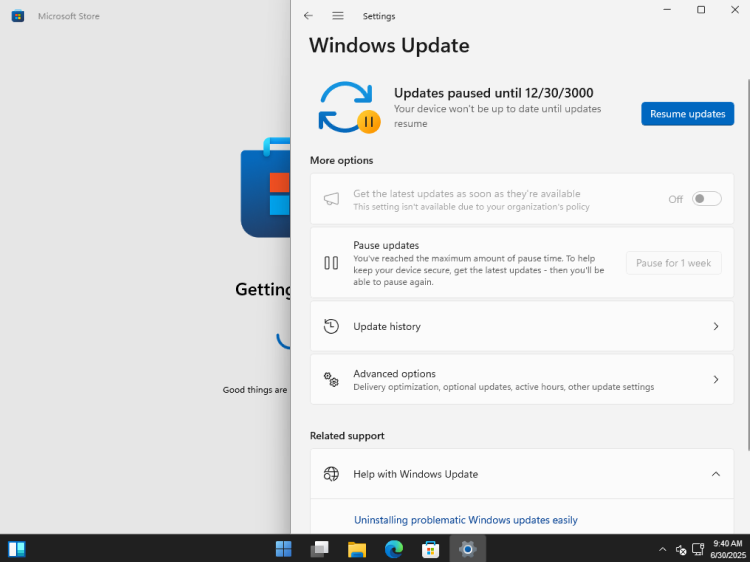Click the muted volume tray icon
Image resolution: width=750 pixels, height=562 pixels.
(x=681, y=550)
